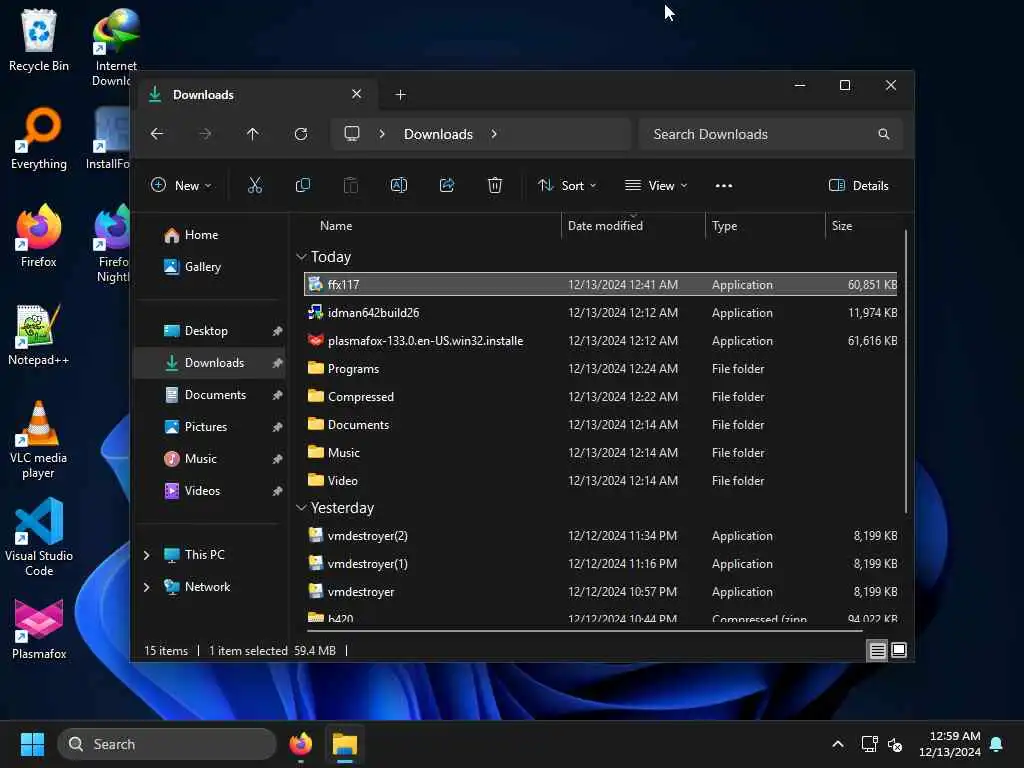Screen dimensions: 1024x768
Task: Click the Share icon in toolbar
Action: pos(447,186)
